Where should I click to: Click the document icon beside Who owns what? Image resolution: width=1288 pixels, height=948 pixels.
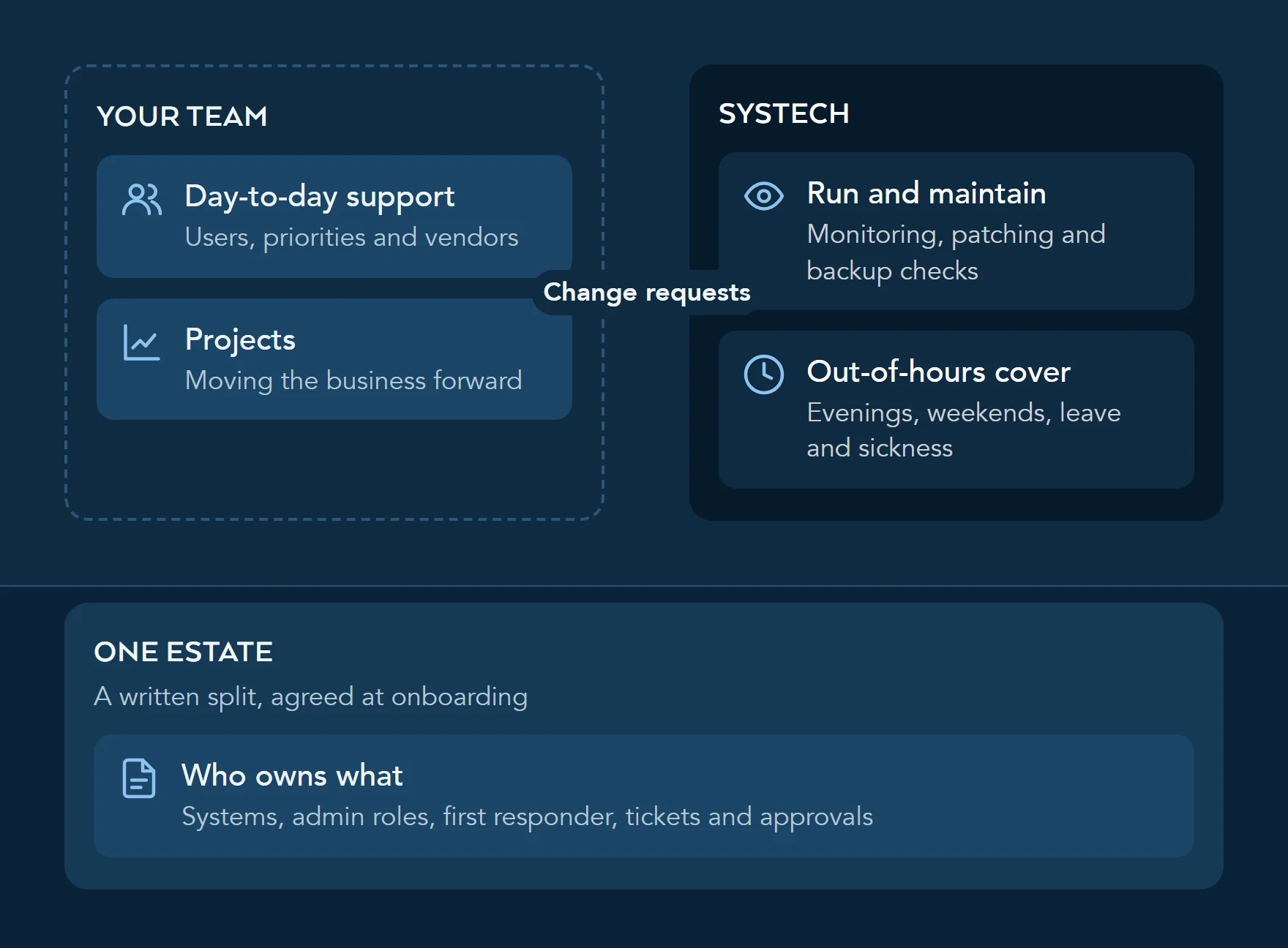coord(139,778)
